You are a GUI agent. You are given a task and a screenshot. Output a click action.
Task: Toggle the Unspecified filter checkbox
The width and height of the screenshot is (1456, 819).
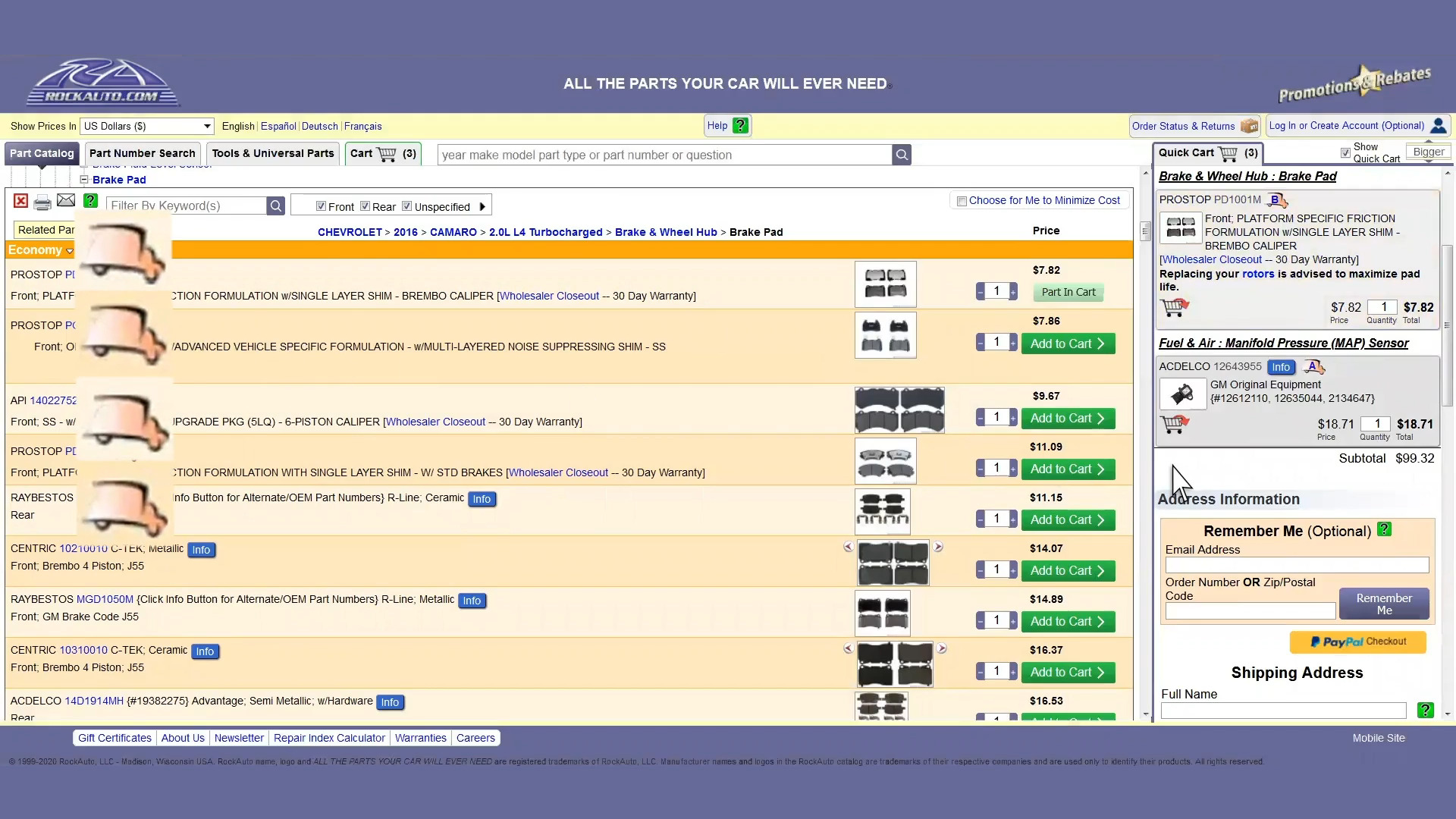pyautogui.click(x=406, y=206)
